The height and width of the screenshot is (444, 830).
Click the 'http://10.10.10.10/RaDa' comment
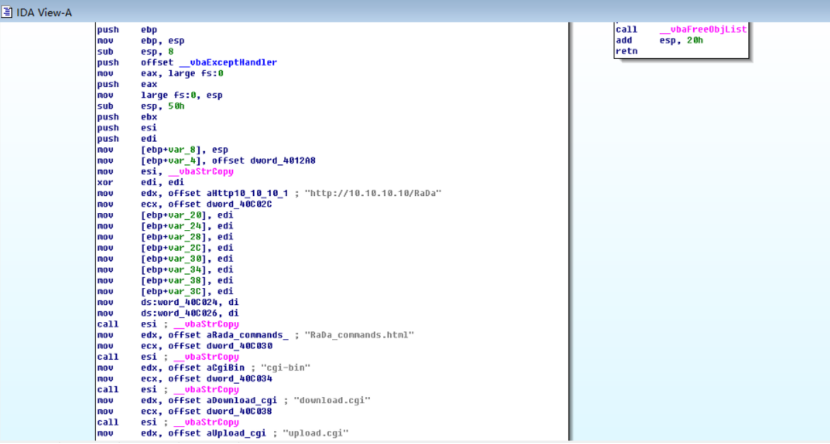373,194
